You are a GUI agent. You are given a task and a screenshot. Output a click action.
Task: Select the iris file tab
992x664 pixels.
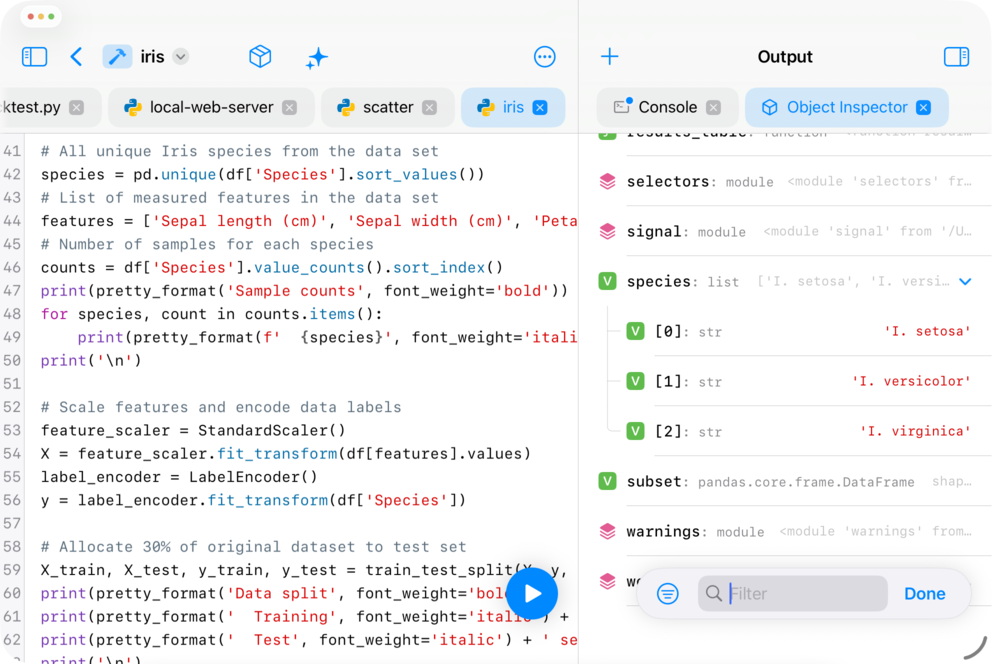(512, 108)
